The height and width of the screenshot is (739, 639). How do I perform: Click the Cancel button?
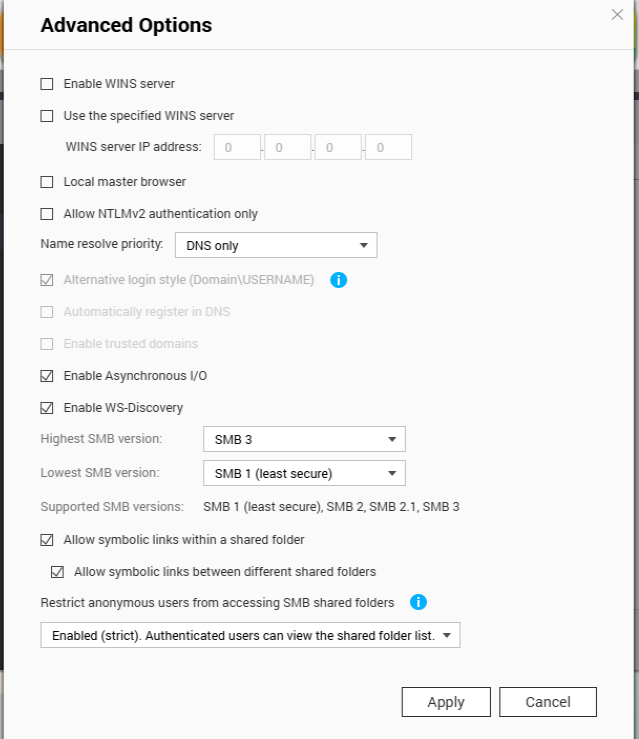pyautogui.click(x=548, y=702)
